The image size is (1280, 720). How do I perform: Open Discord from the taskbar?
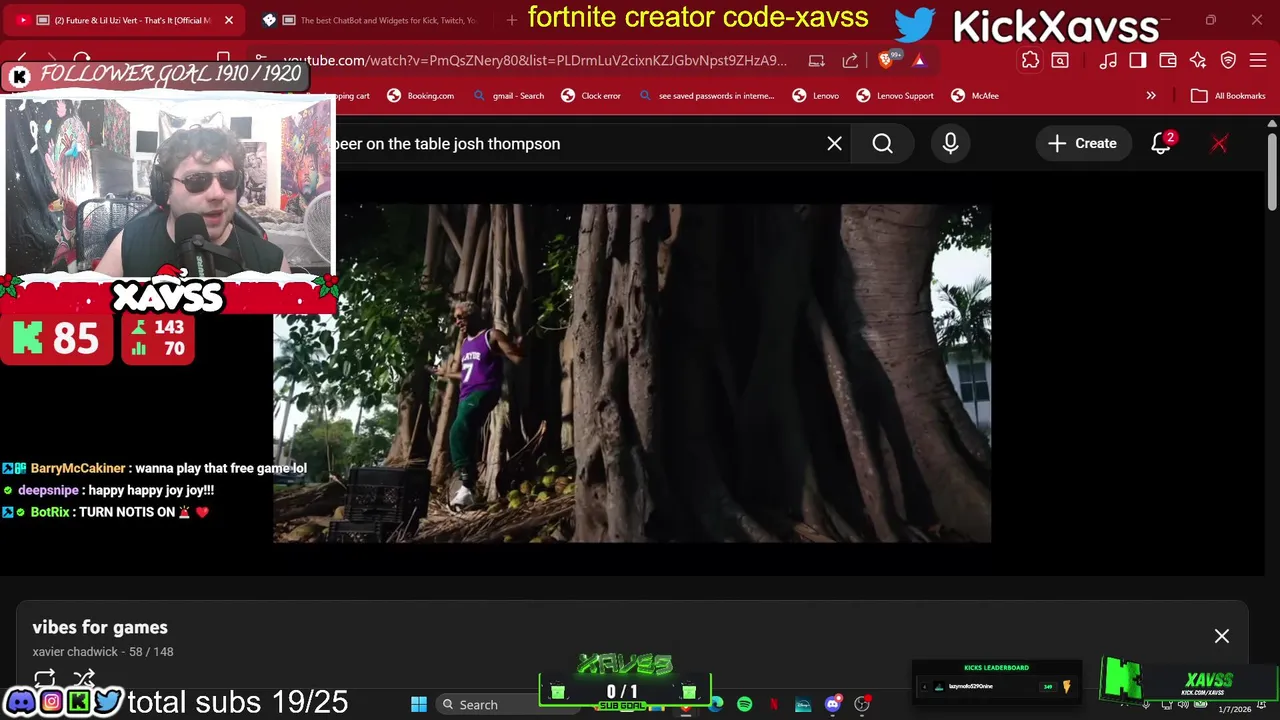point(832,704)
